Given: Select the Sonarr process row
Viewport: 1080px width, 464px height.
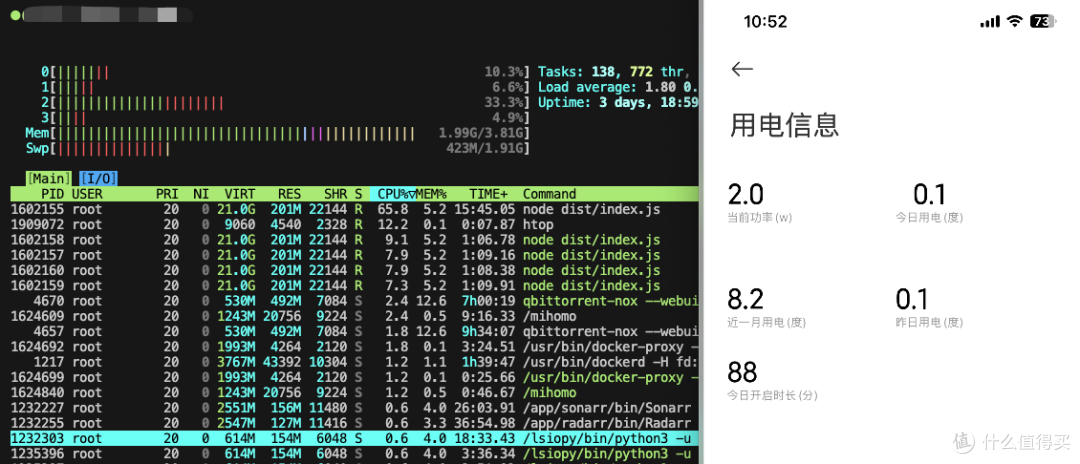Looking at the screenshot, I should (x=354, y=408).
